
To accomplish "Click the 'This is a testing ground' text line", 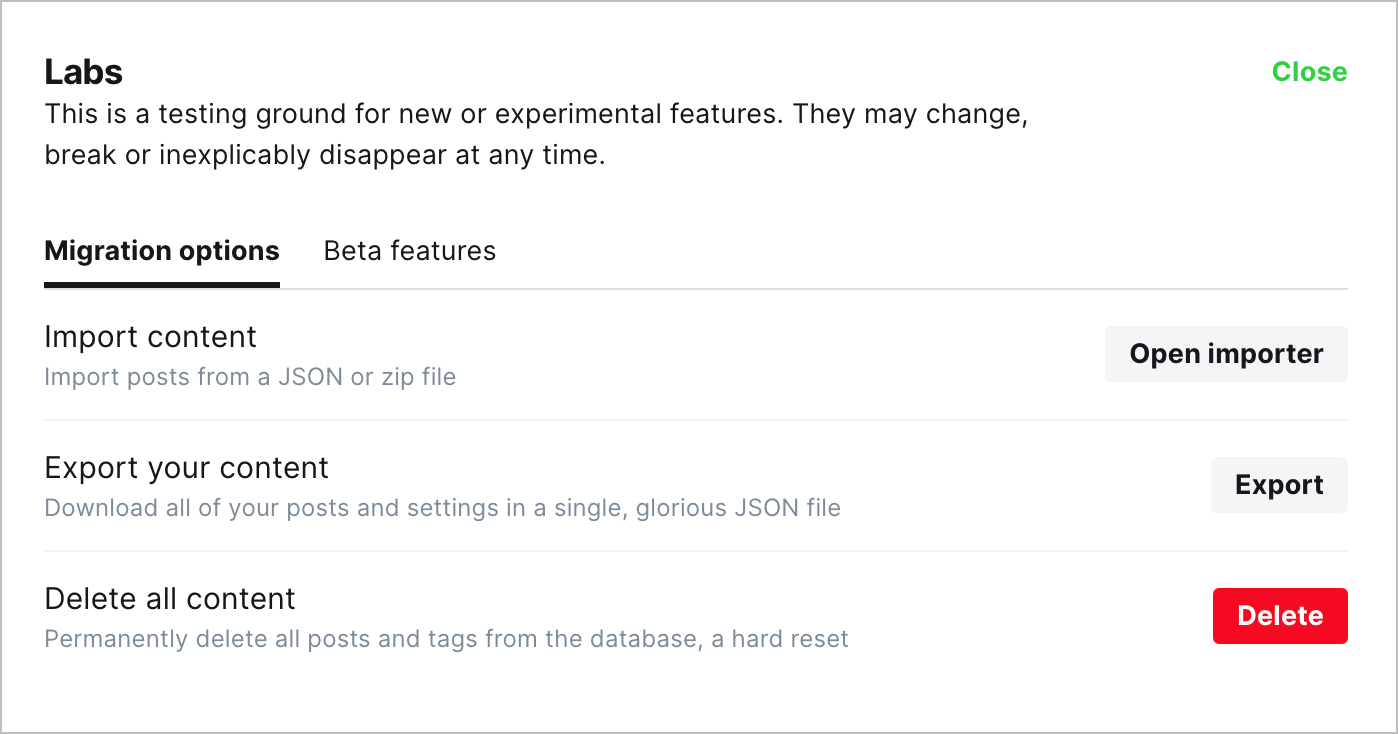I will 537,114.
